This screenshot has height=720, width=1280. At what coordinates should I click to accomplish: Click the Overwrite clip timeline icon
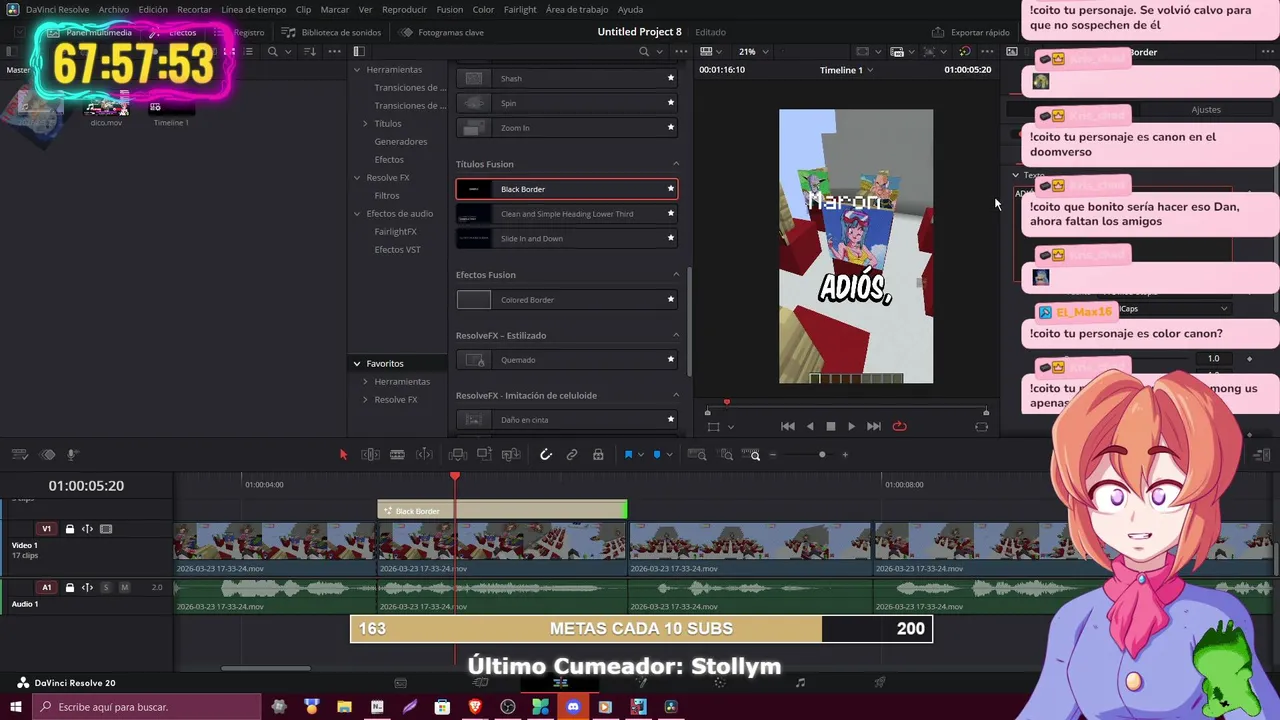pos(484,455)
